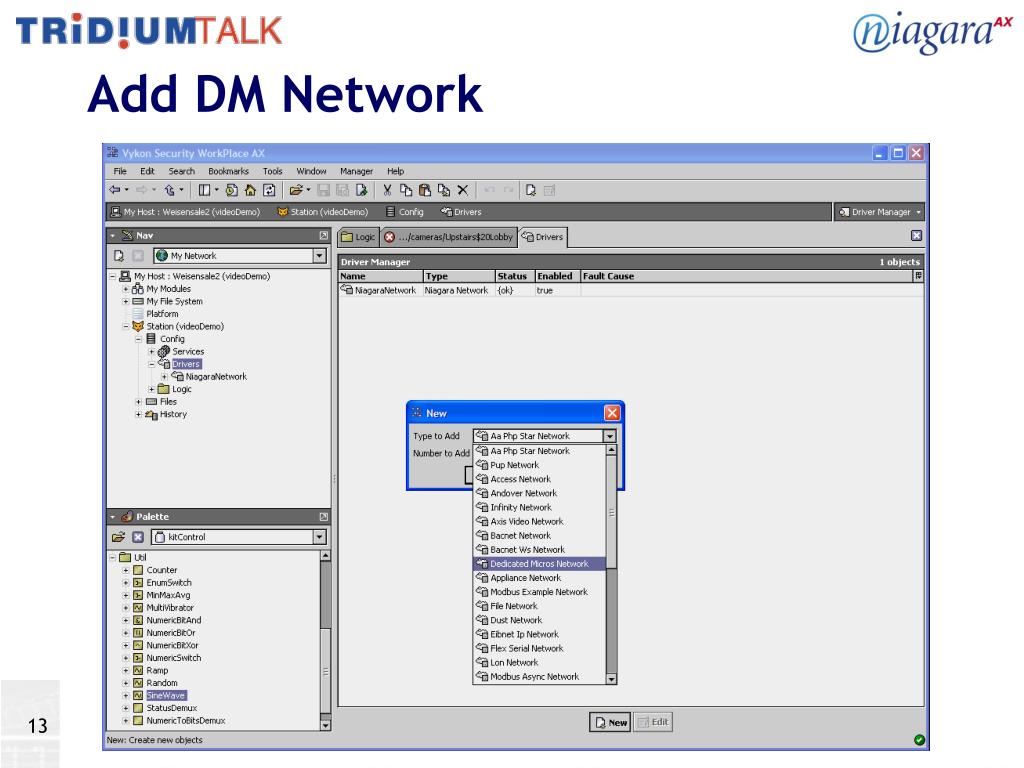
Task: Close the active tab with blue X
Action: [916, 236]
